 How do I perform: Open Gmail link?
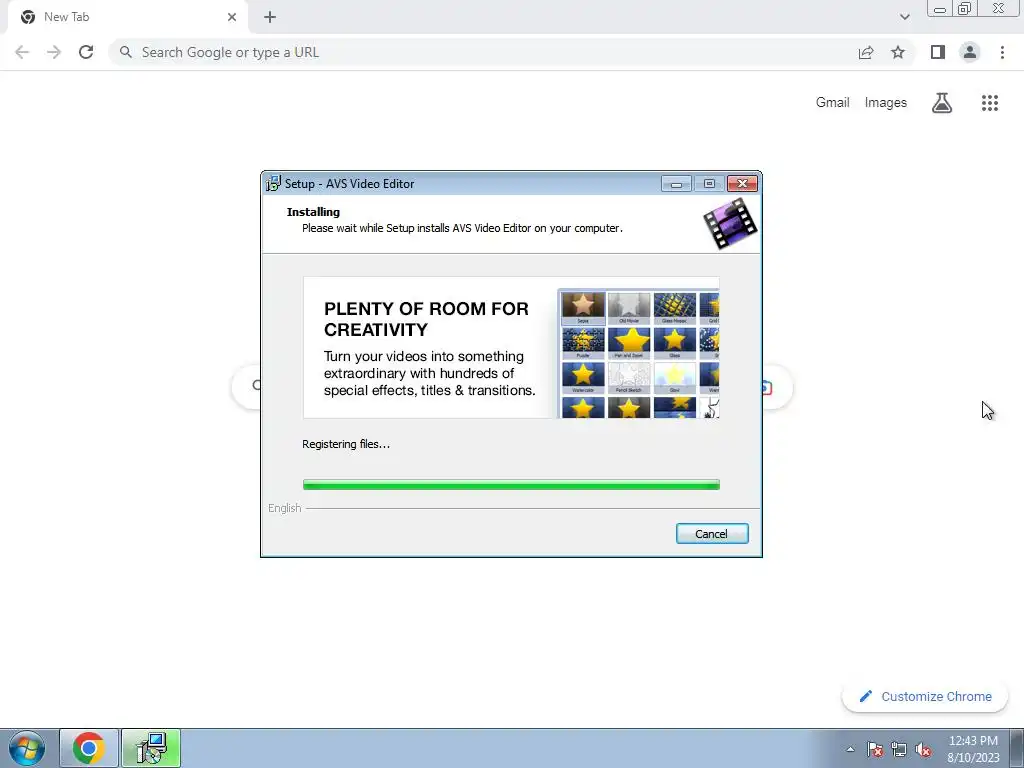833,103
